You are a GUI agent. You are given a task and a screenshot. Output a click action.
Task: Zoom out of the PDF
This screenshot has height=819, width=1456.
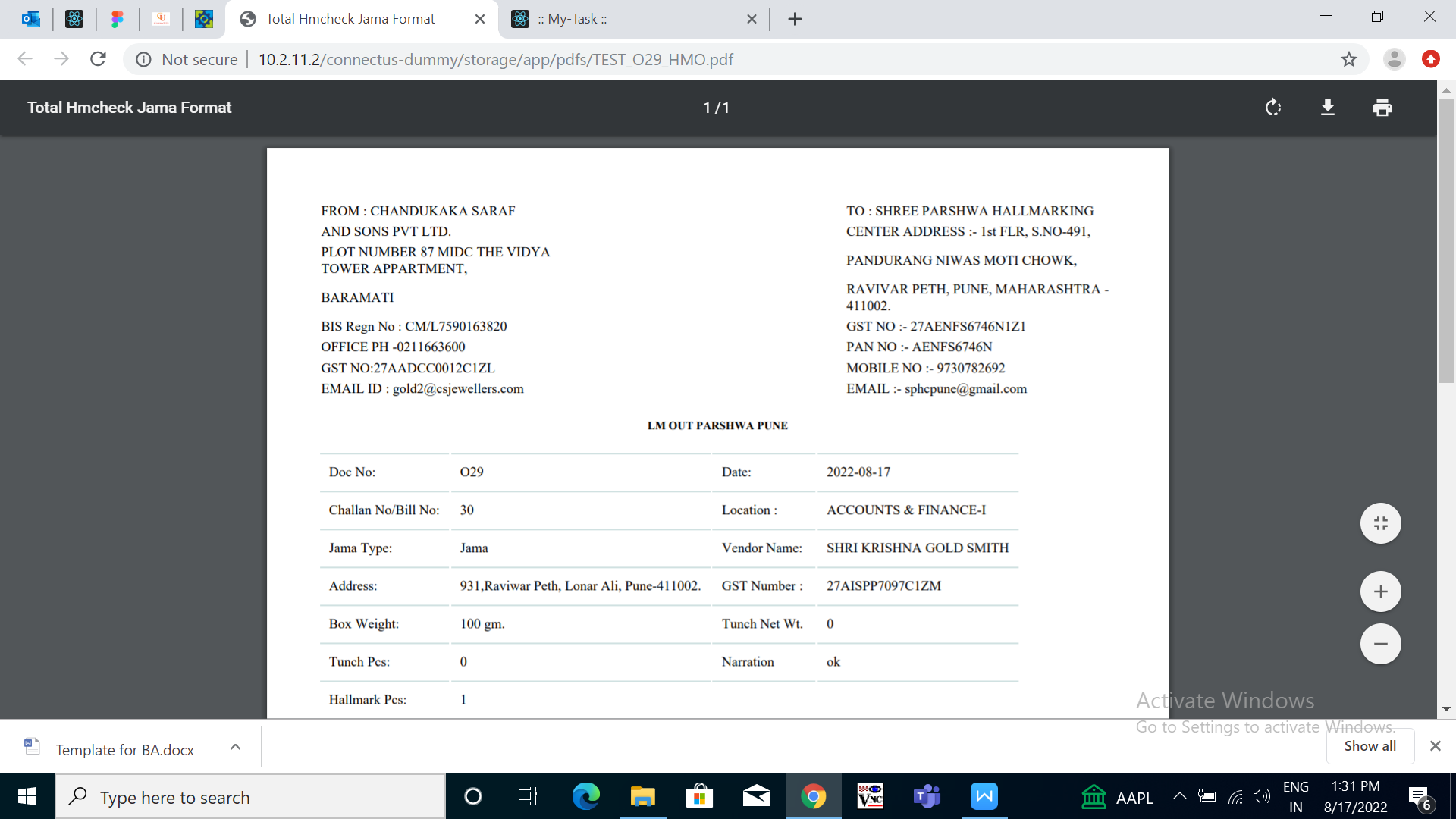(1380, 644)
